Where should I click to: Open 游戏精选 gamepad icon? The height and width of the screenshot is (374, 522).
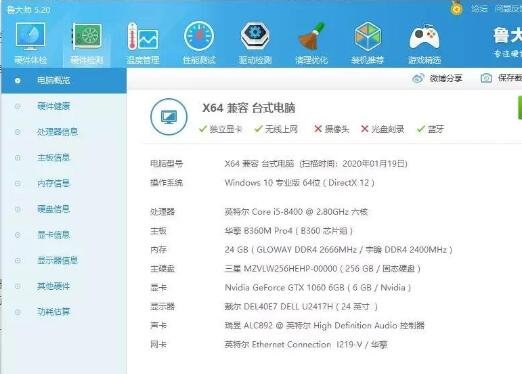click(x=424, y=37)
